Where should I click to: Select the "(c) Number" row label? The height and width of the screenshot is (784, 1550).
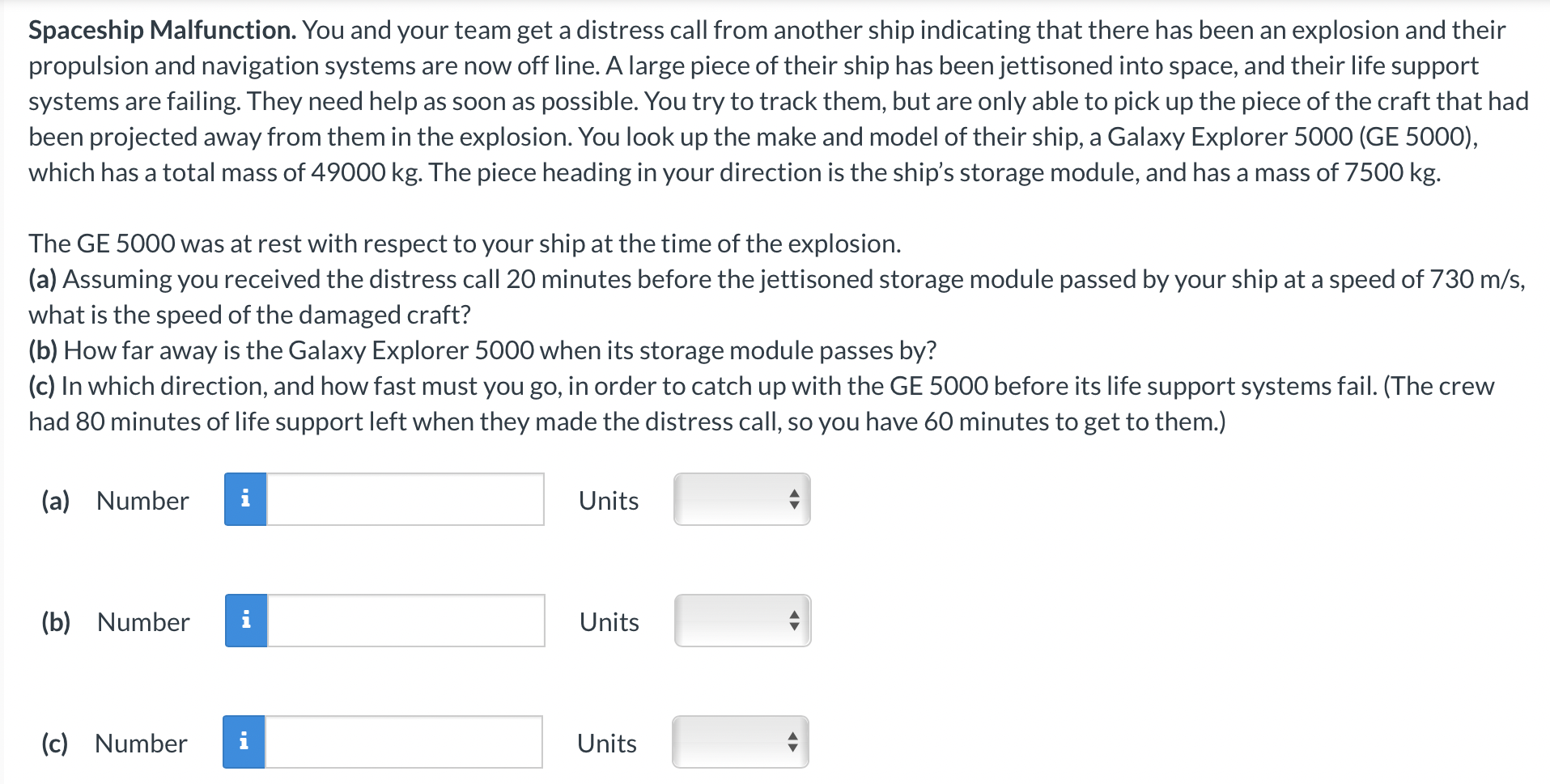click(x=113, y=742)
